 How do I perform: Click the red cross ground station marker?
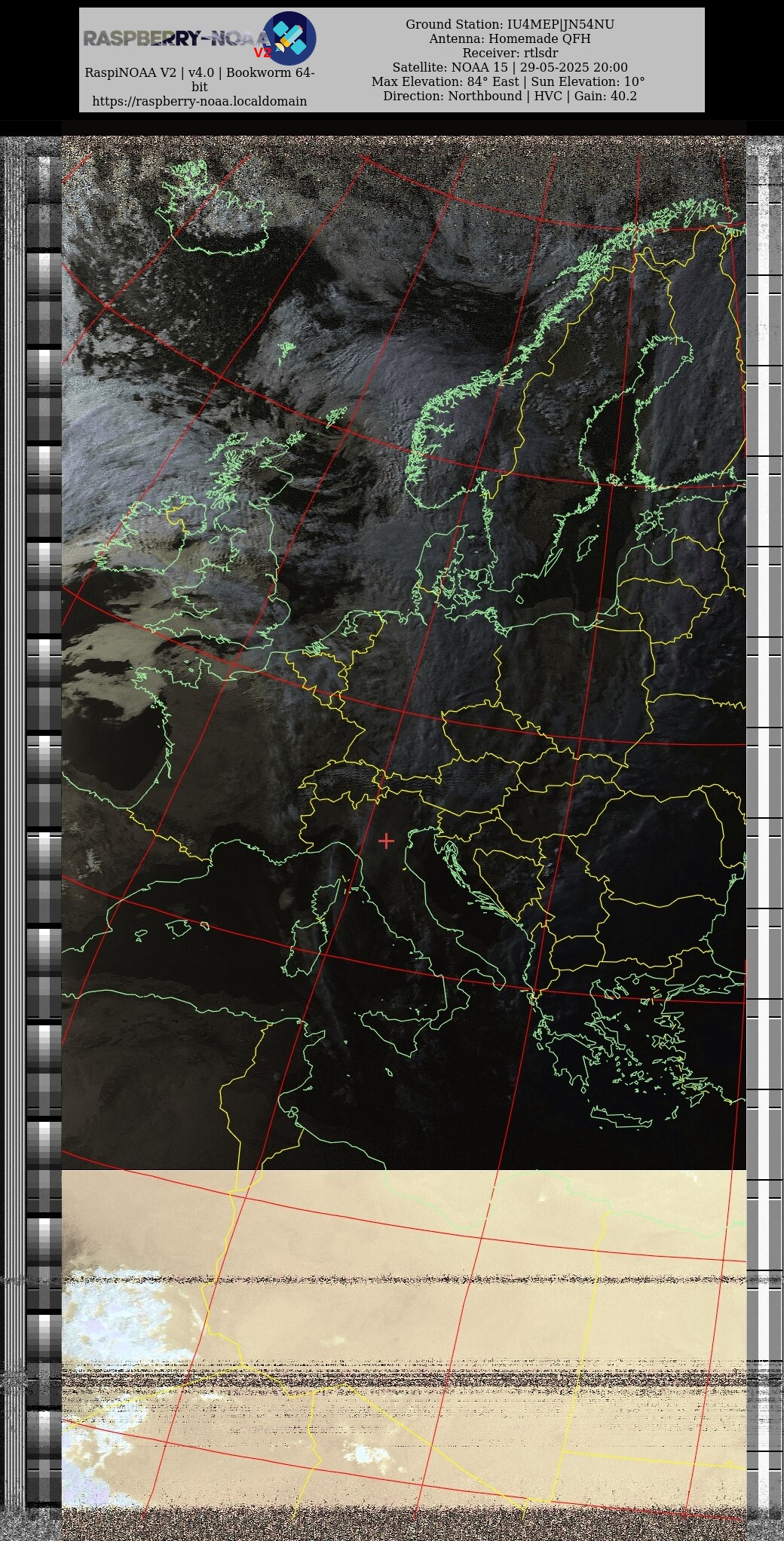click(x=386, y=840)
